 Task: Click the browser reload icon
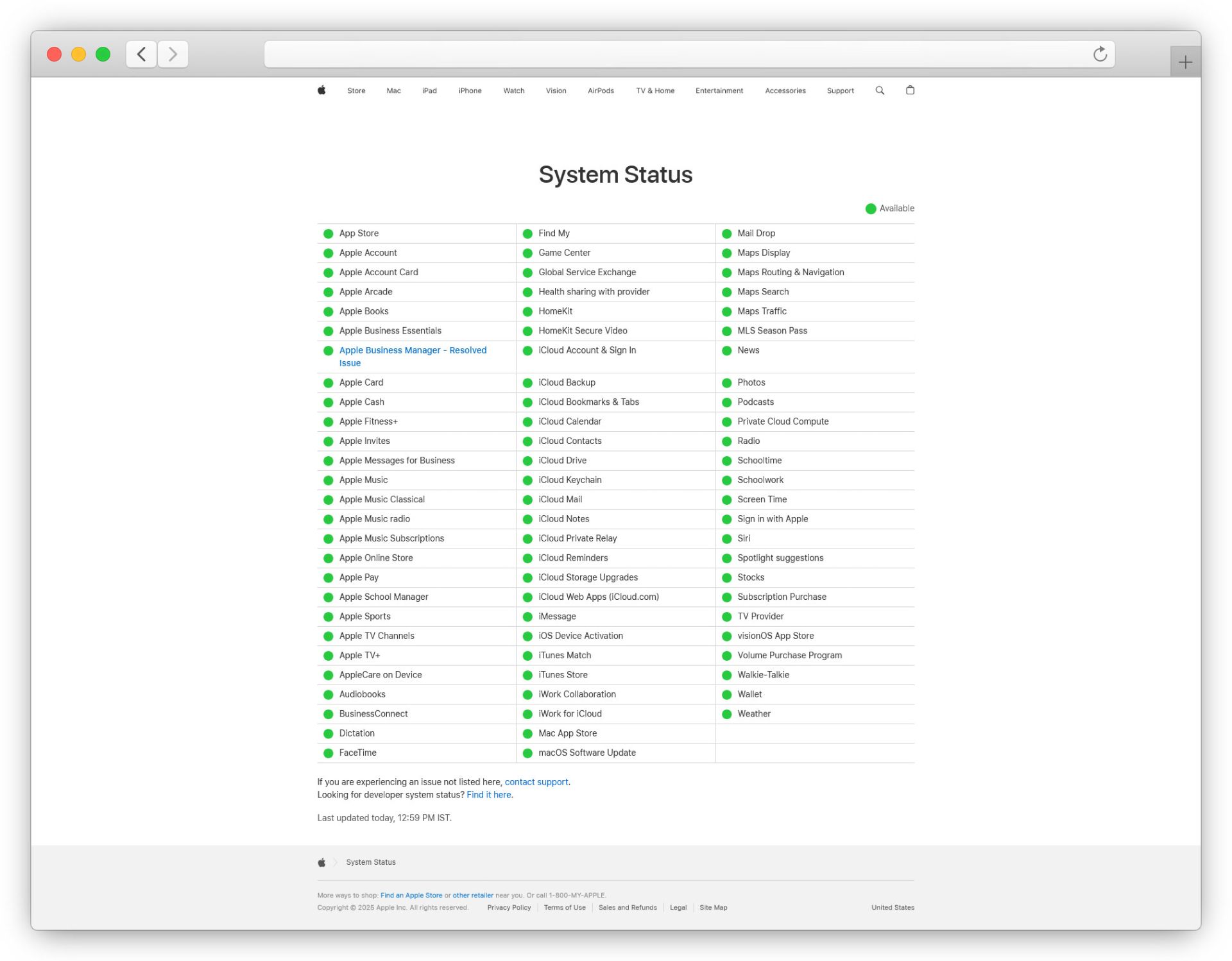click(1100, 54)
